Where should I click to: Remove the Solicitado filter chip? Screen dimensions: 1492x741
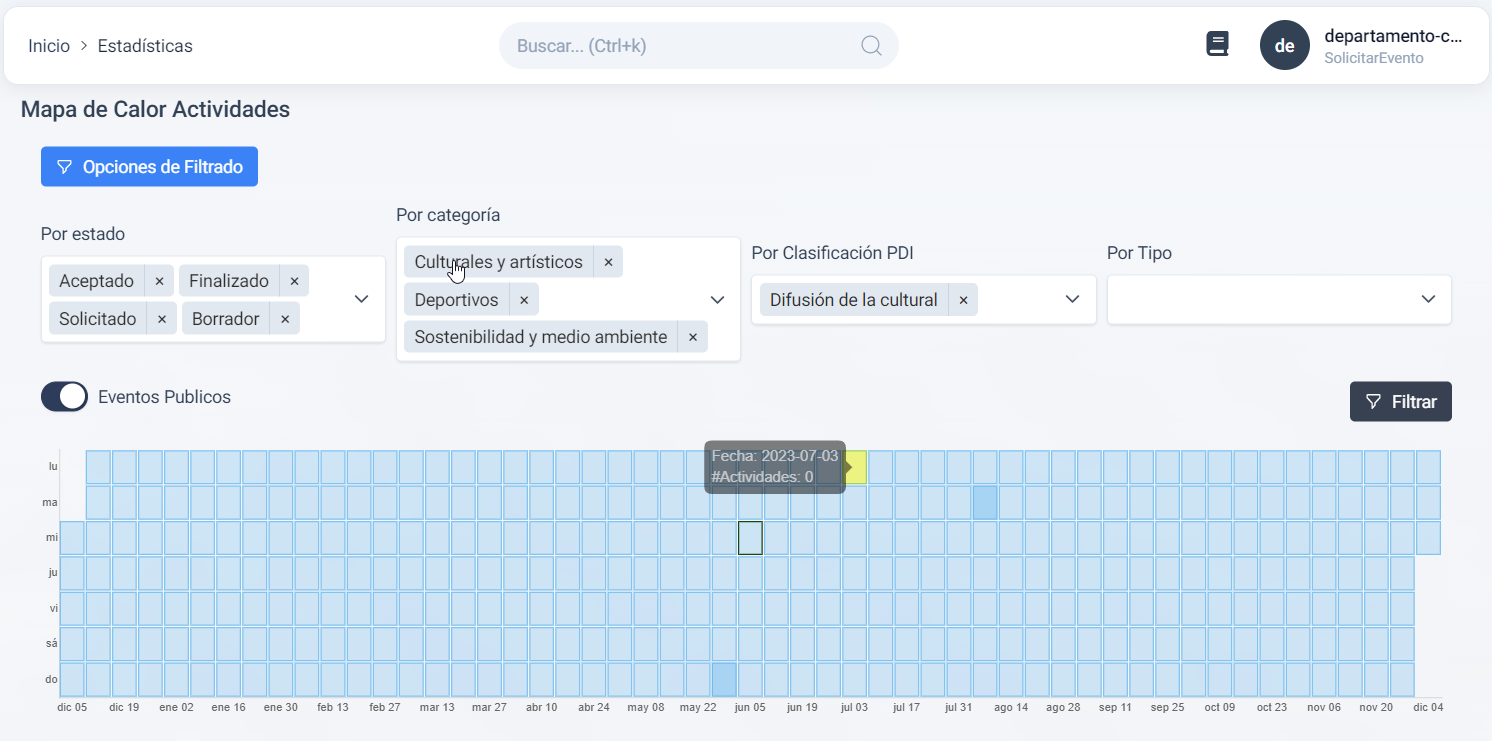(x=161, y=319)
